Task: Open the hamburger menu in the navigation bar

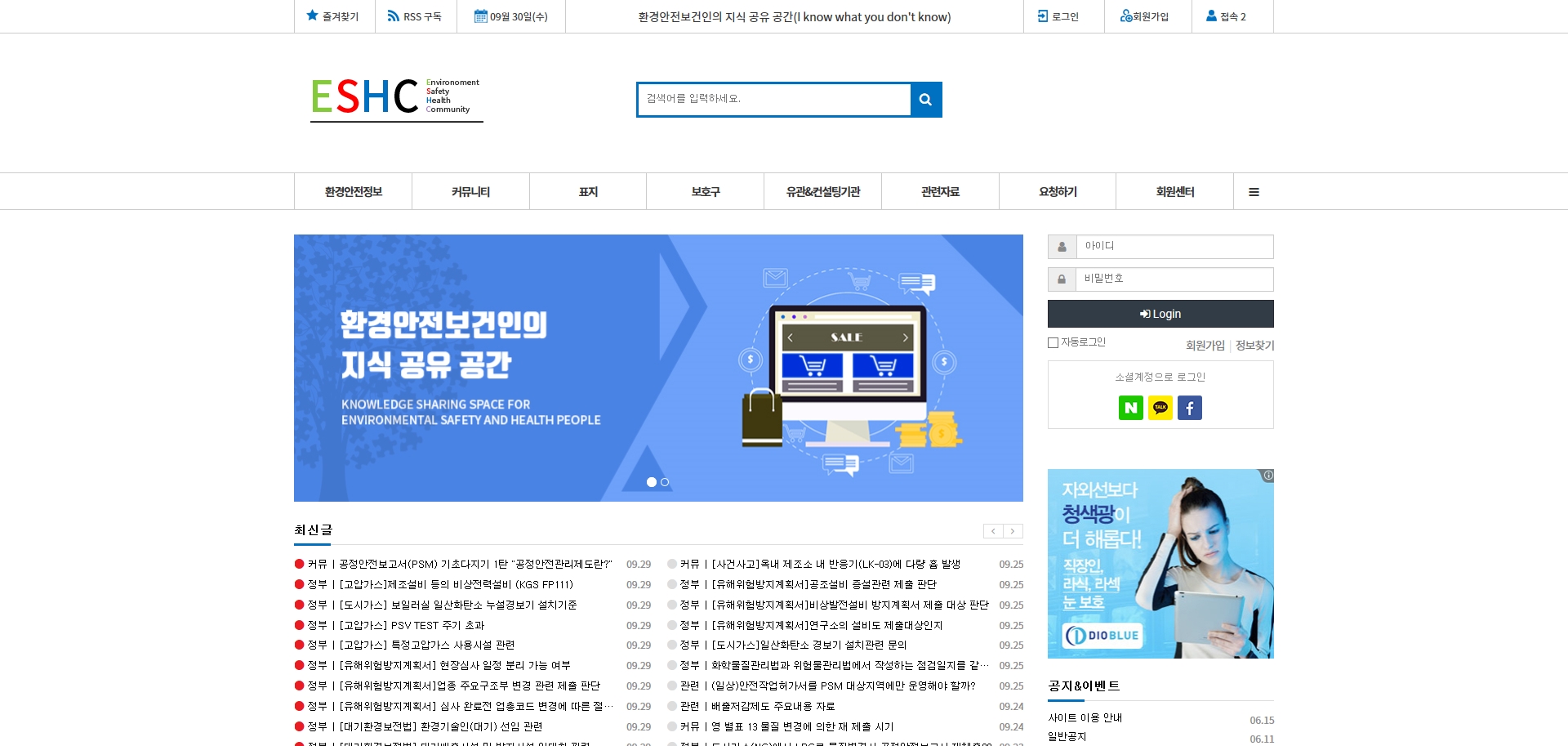Action: [x=1254, y=190]
